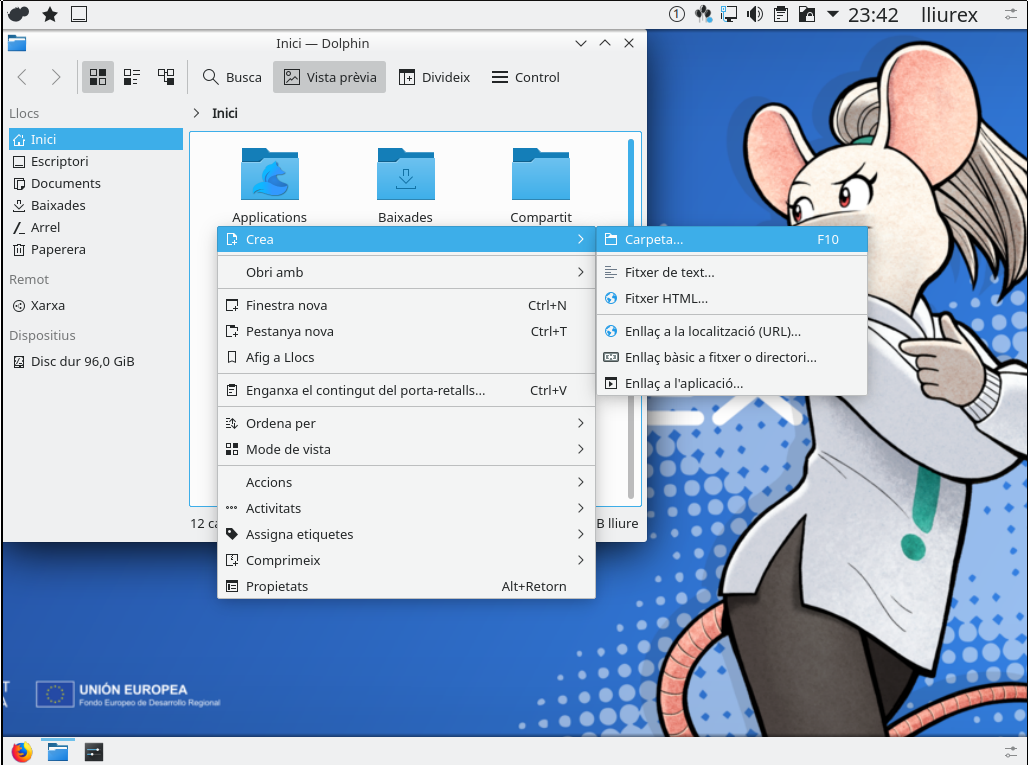
Task: Open Disc dur 96,0 GiB device
Action: [x=96, y=361]
